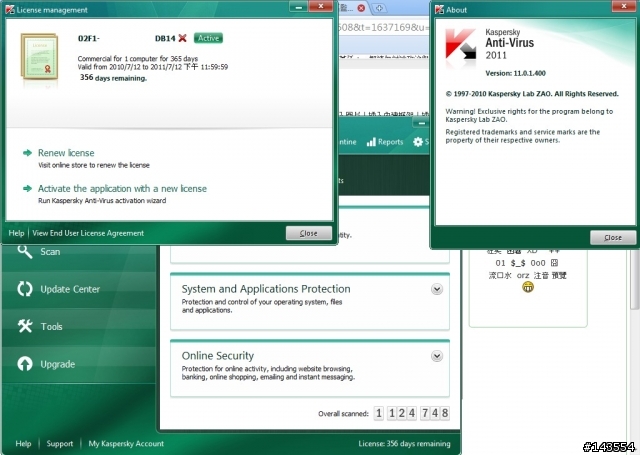Click the Renew license arrow icon

(27, 153)
